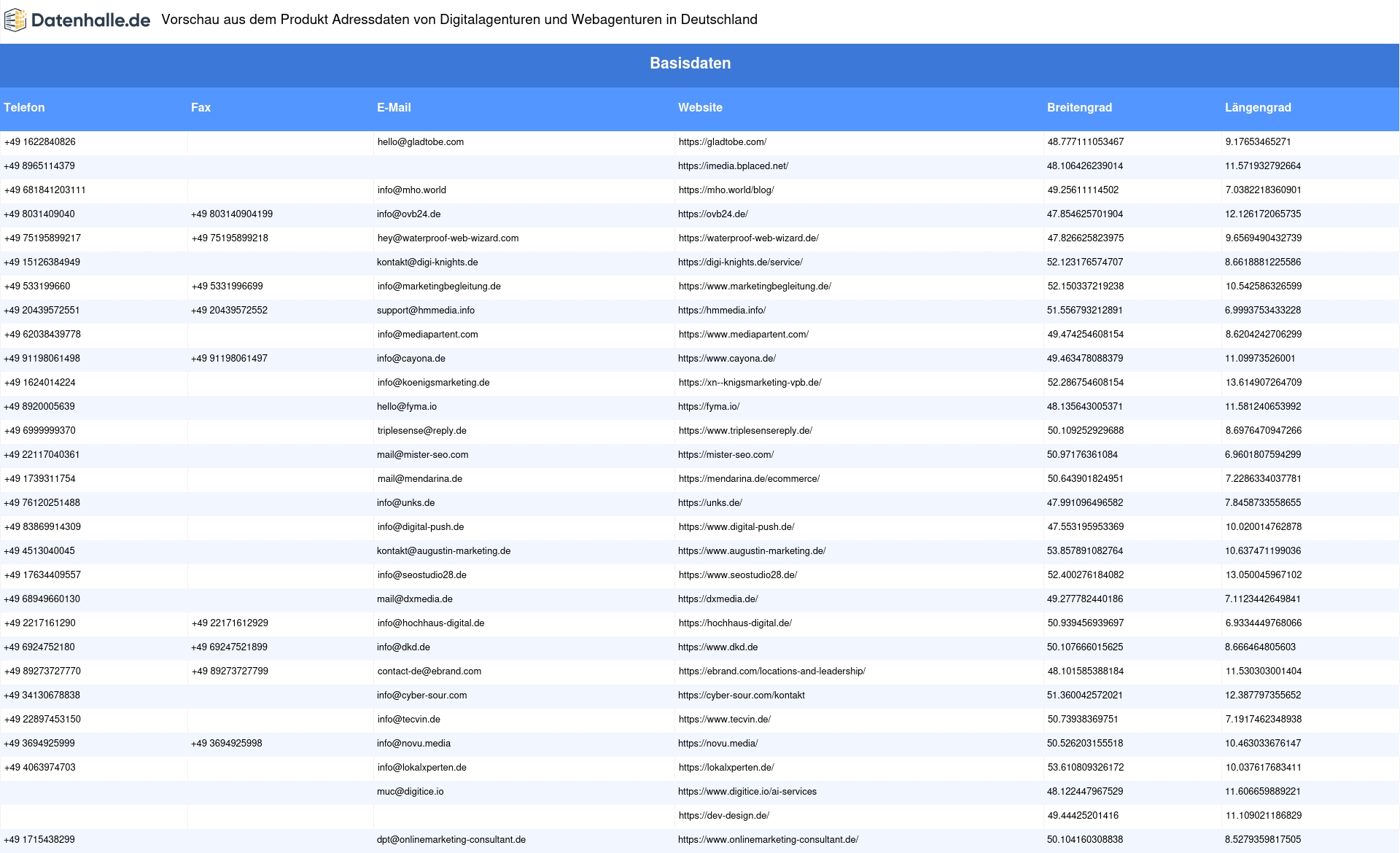Select email info@ovb24.de
Viewport: 1400px width, 853px height.
[408, 214]
